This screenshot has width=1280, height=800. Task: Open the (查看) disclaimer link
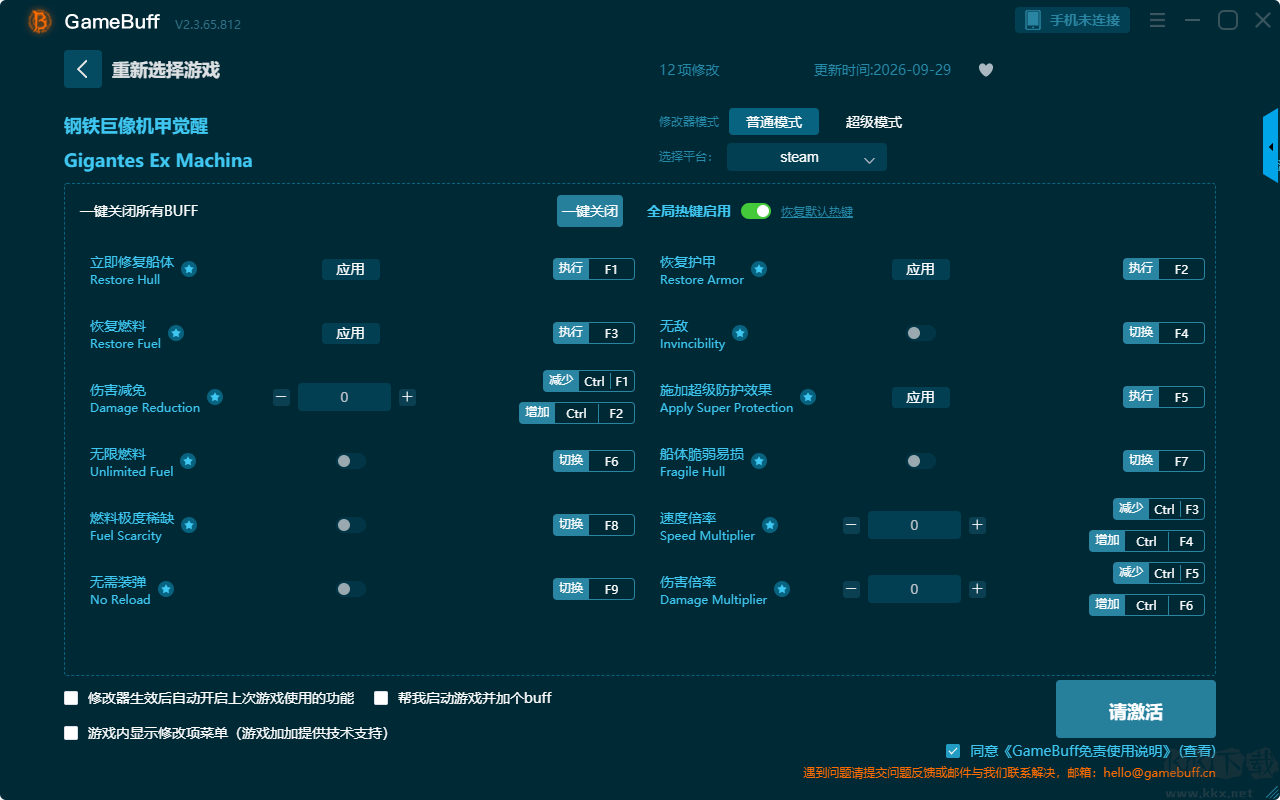pyautogui.click(x=1197, y=751)
